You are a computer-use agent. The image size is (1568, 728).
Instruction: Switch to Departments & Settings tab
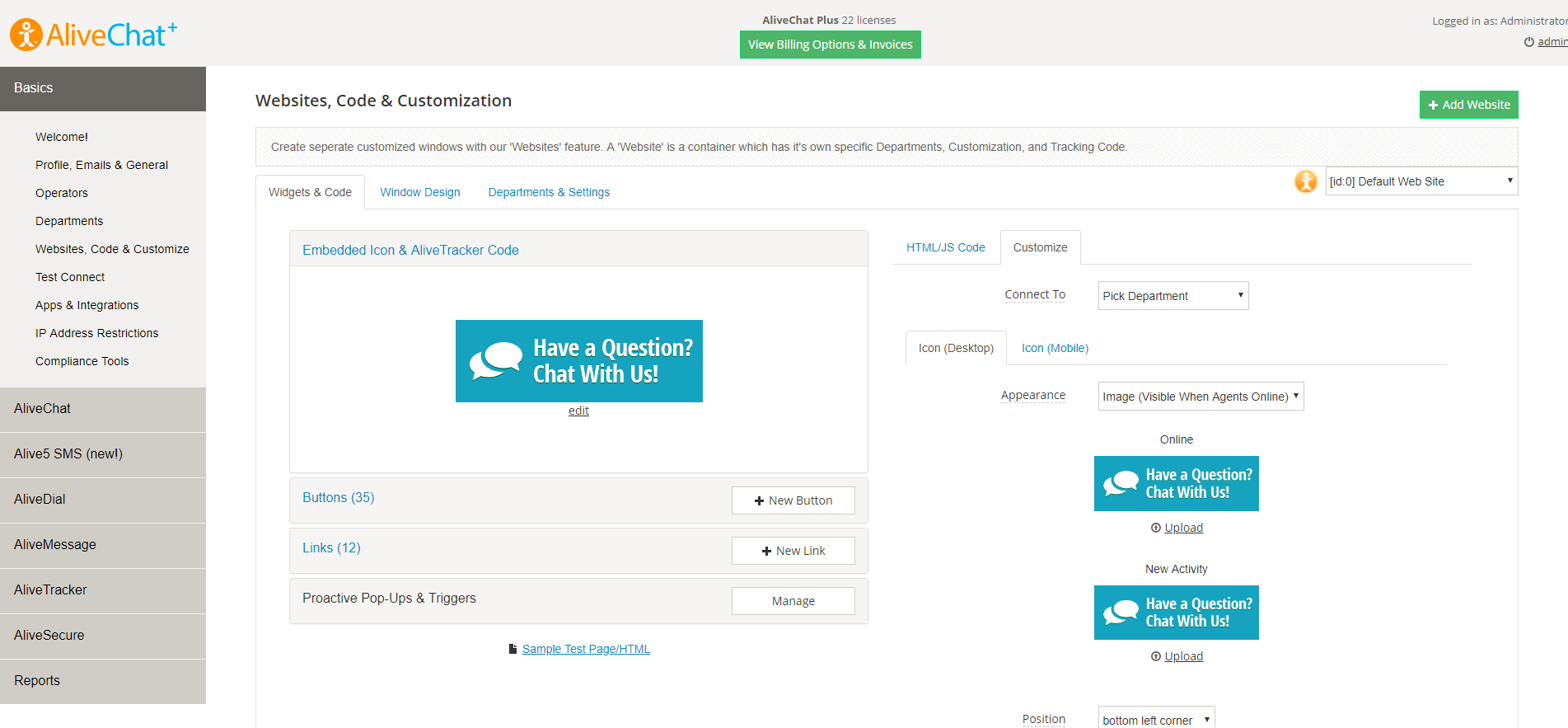(549, 192)
